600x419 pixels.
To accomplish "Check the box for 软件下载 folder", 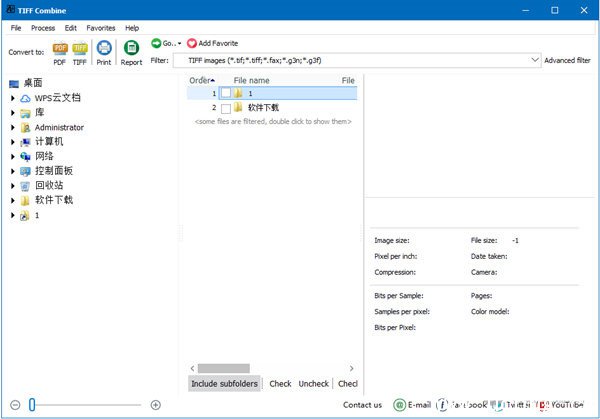I will point(226,107).
